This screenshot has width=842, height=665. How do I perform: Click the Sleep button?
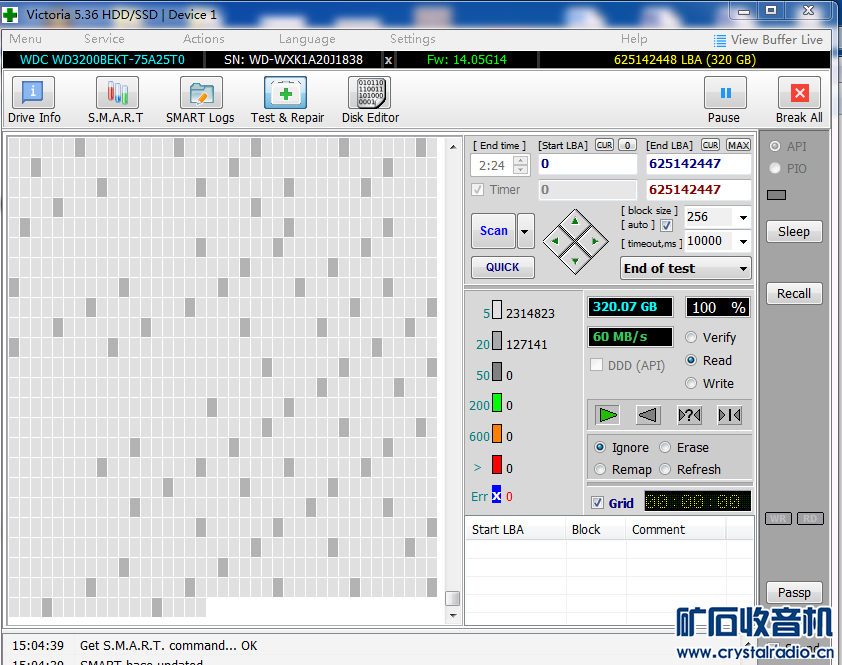pyautogui.click(x=794, y=232)
